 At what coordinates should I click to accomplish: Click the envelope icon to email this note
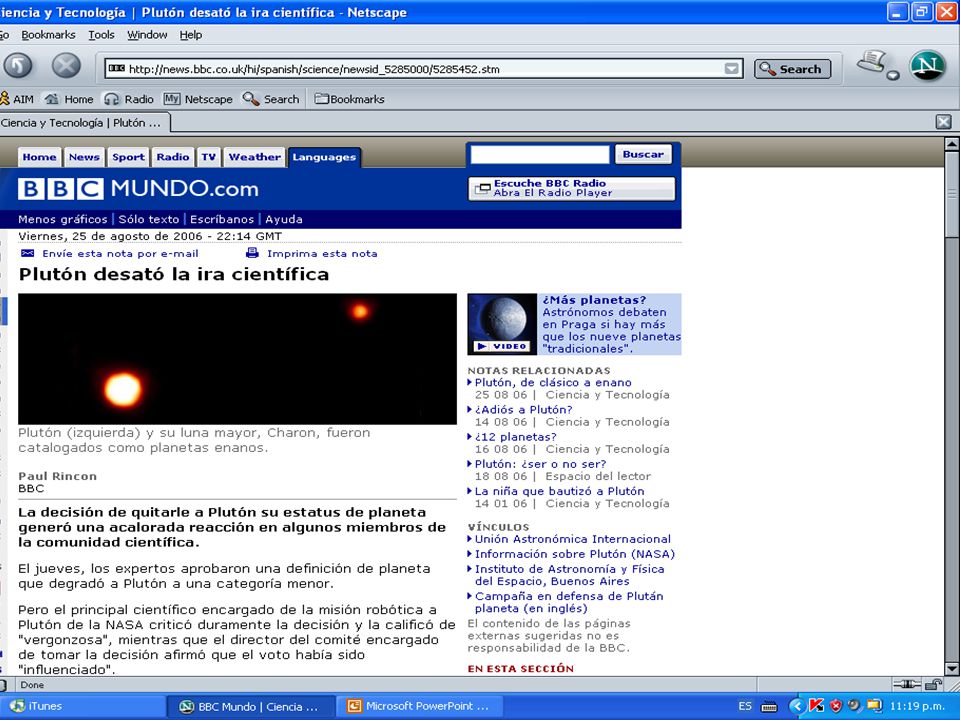(28, 253)
